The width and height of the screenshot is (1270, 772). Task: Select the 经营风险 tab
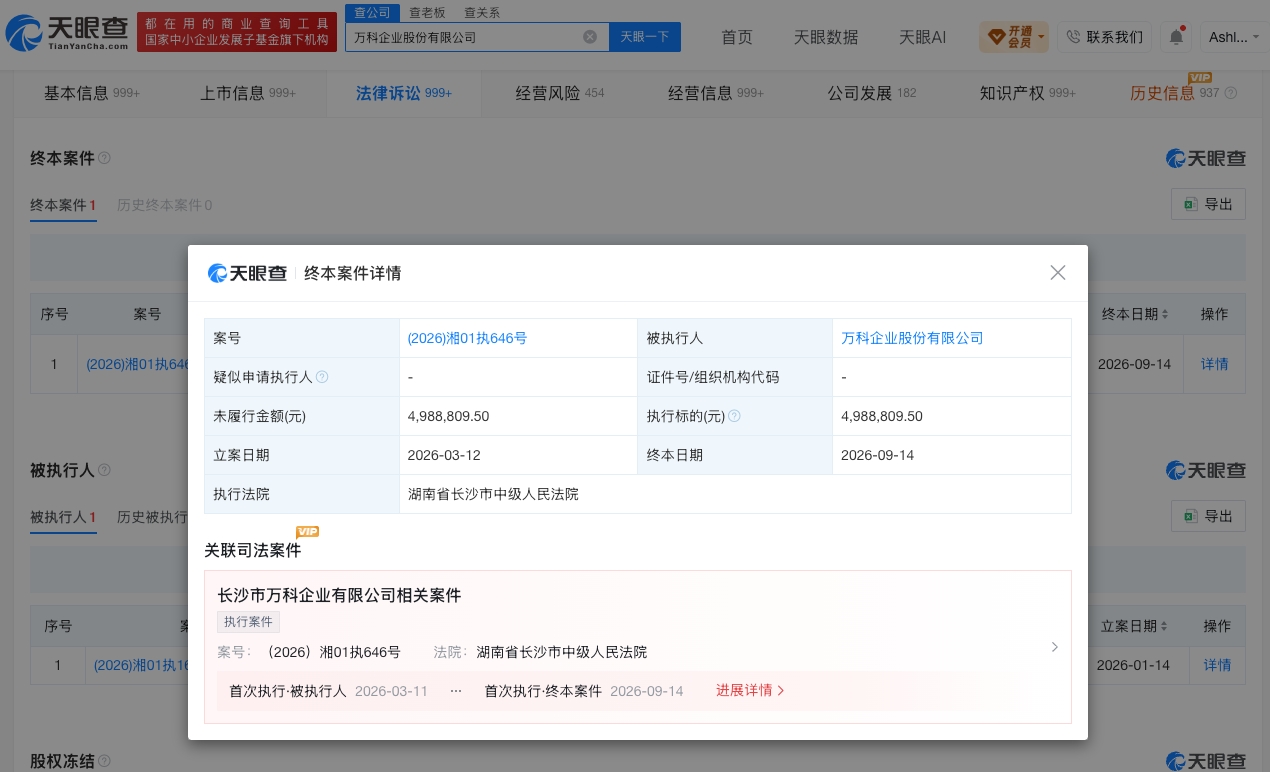560,93
